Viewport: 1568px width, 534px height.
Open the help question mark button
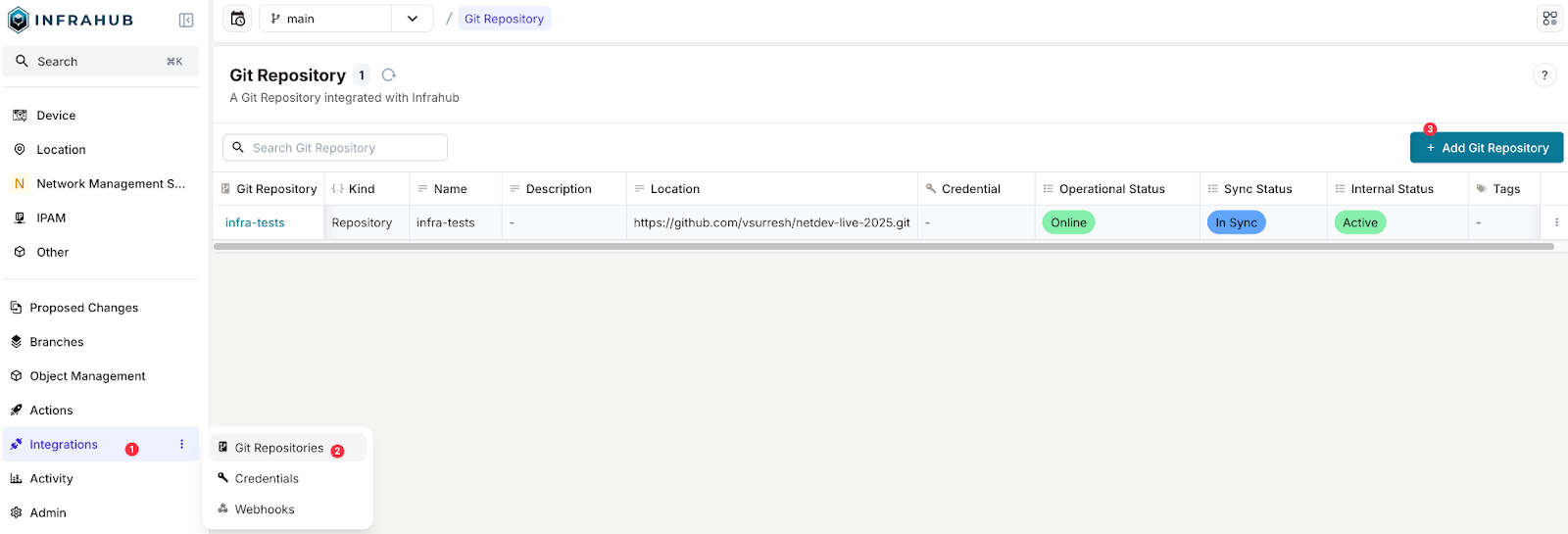point(1544,75)
